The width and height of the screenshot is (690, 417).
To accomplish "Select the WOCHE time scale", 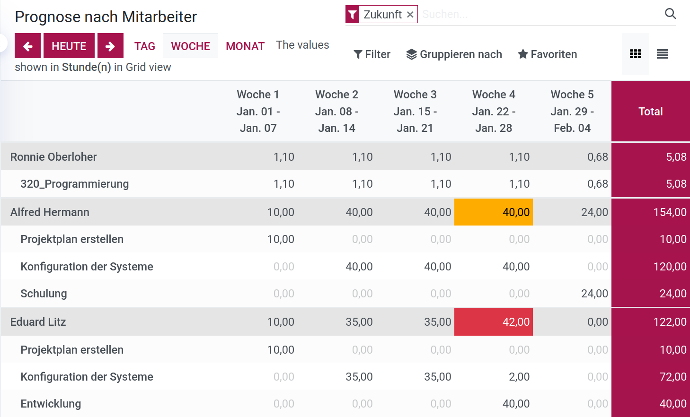I will [x=190, y=46].
